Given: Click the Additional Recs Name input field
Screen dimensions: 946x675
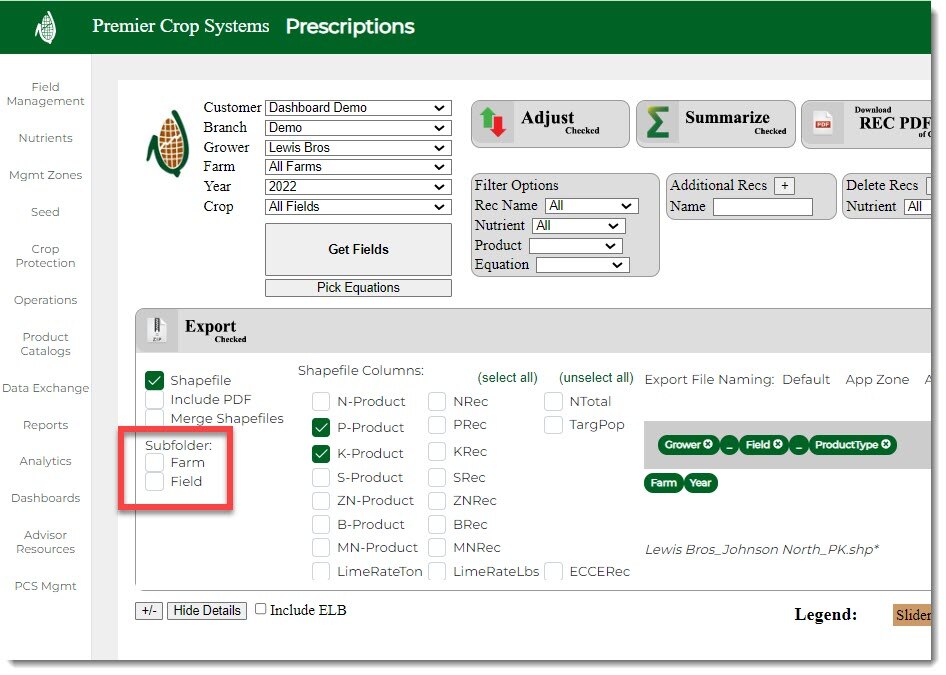Looking at the screenshot, I should coord(762,207).
